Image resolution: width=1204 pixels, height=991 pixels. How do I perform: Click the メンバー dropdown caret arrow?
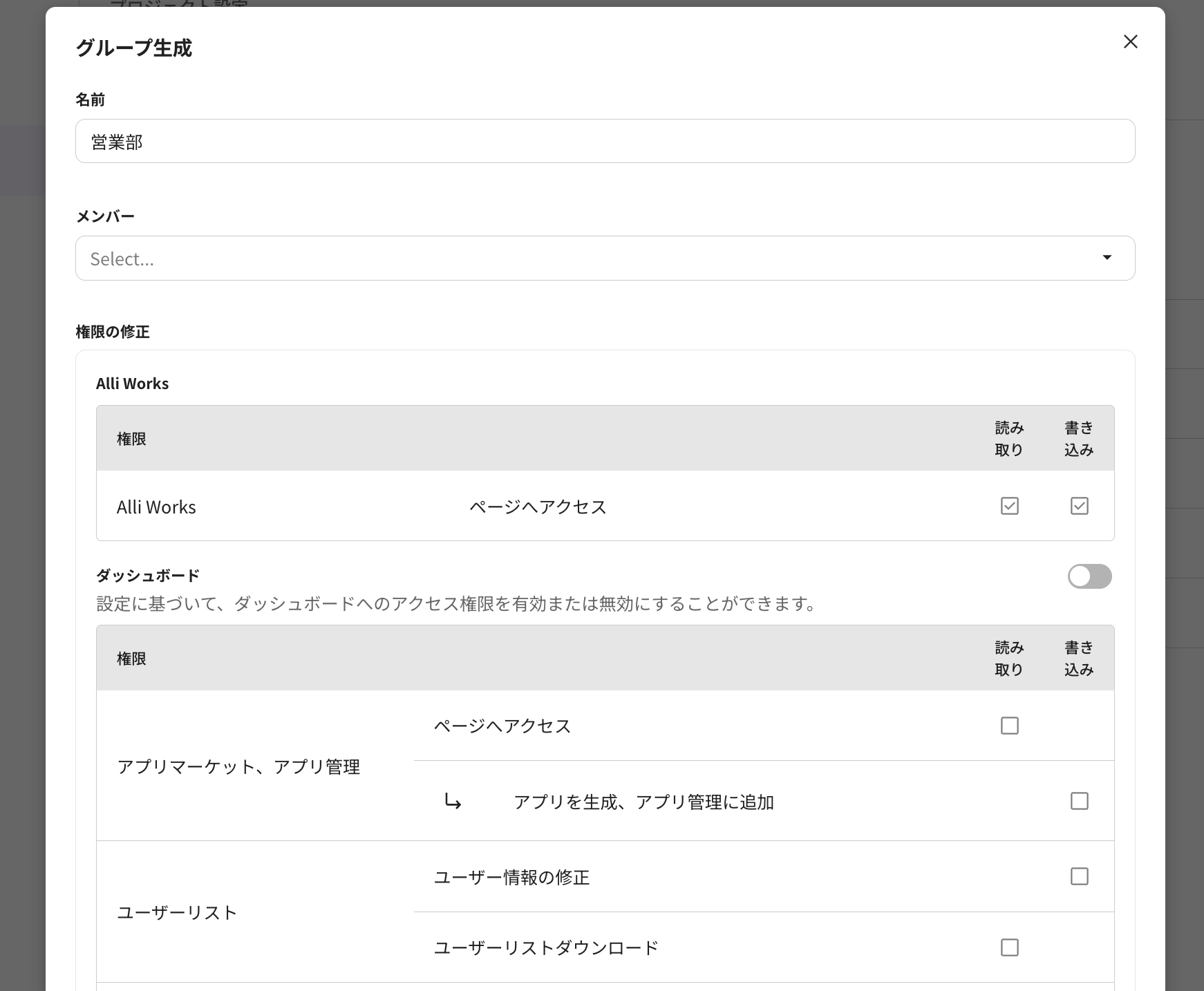[1107, 258]
